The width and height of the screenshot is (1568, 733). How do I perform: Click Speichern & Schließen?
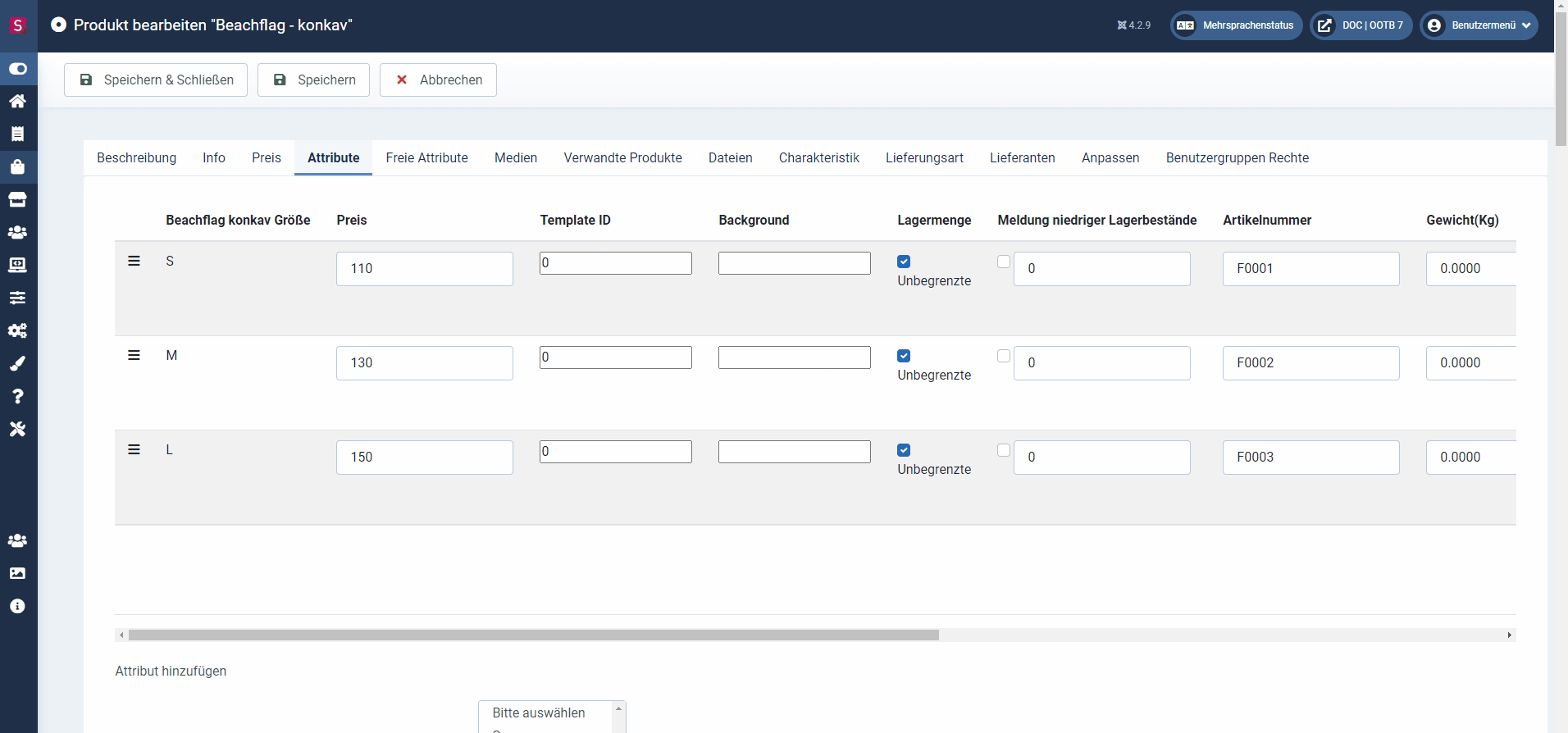click(156, 80)
